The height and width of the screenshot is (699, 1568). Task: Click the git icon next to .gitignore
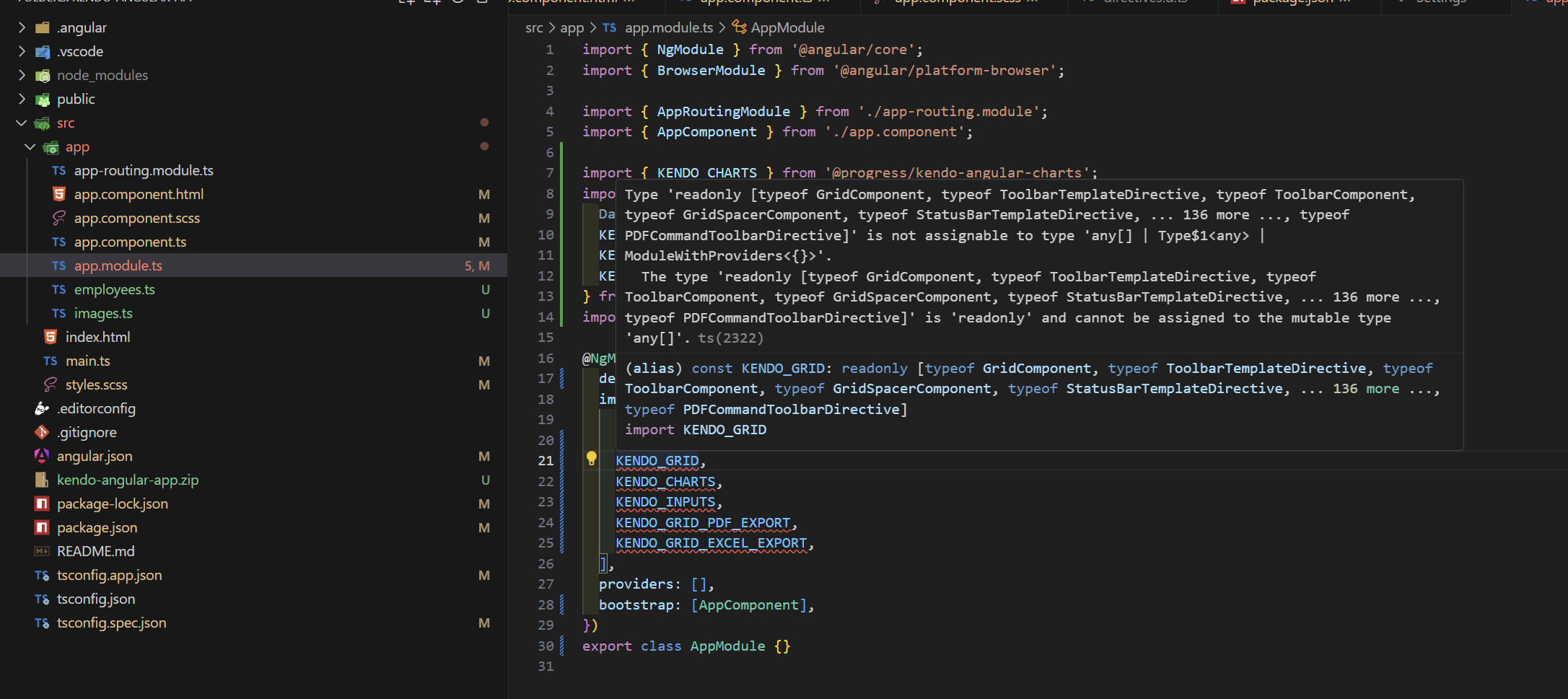coord(42,432)
